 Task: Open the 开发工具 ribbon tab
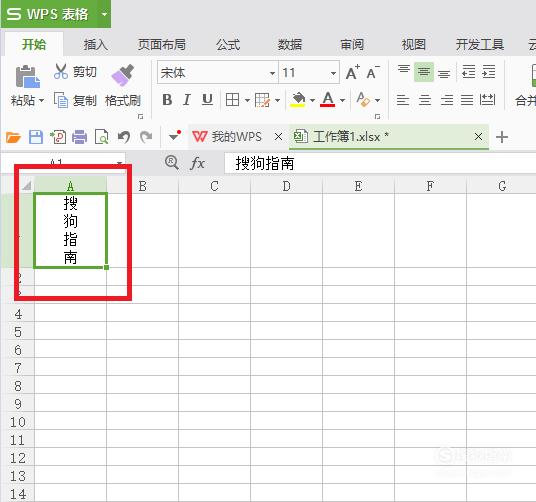click(480, 44)
